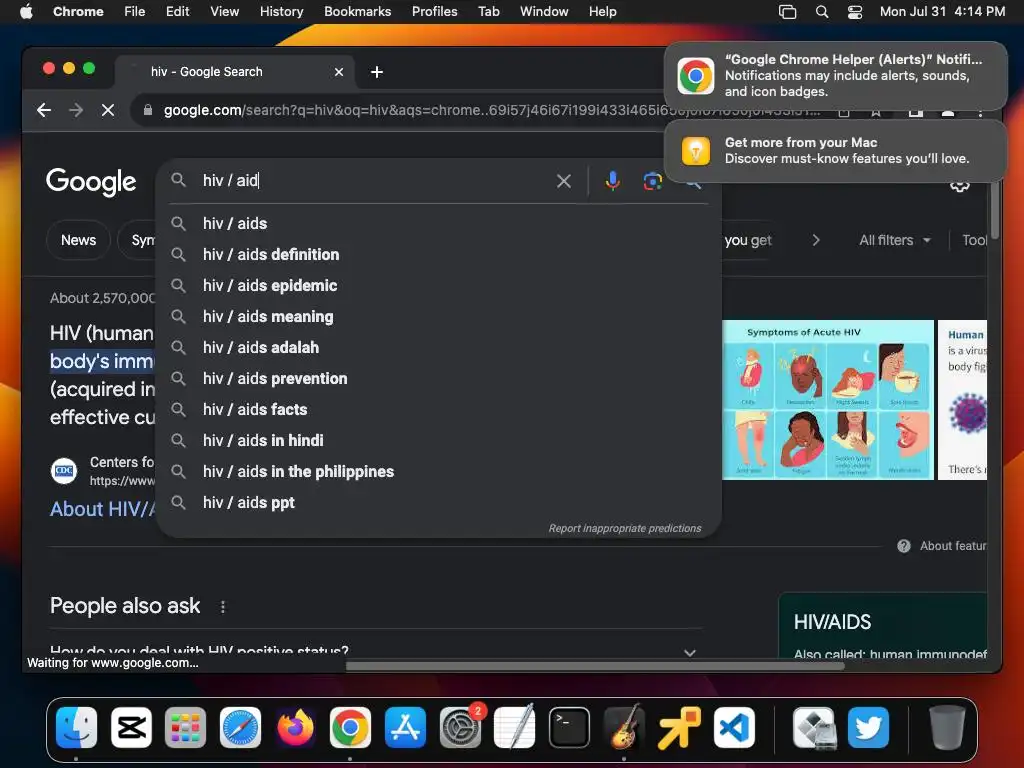Click the lock icon in address bar
The width and height of the screenshot is (1024, 768).
point(148,110)
